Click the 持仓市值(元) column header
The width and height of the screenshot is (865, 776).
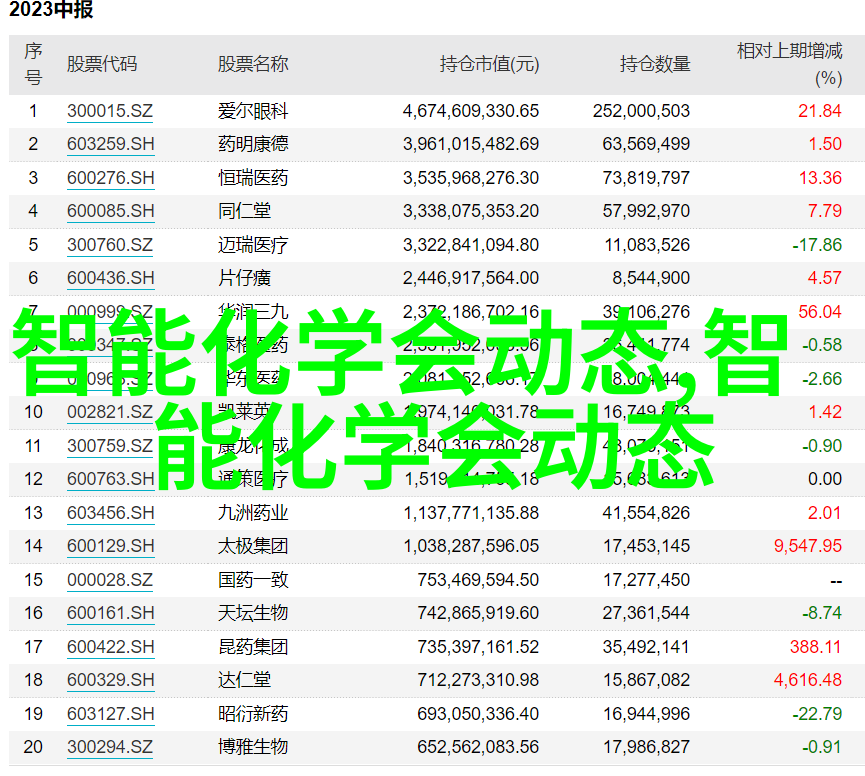coord(489,65)
